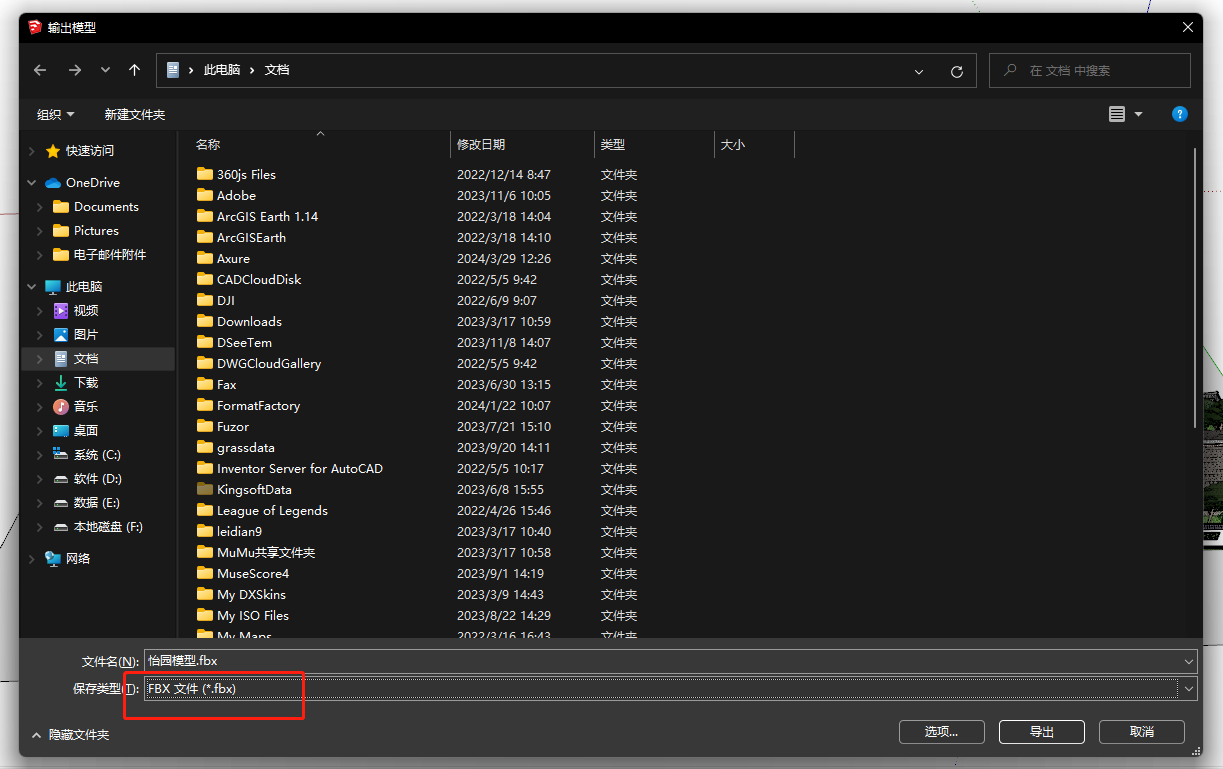Open the 选项... settings button
Screen dimensions: 1223x769
pos(941,732)
